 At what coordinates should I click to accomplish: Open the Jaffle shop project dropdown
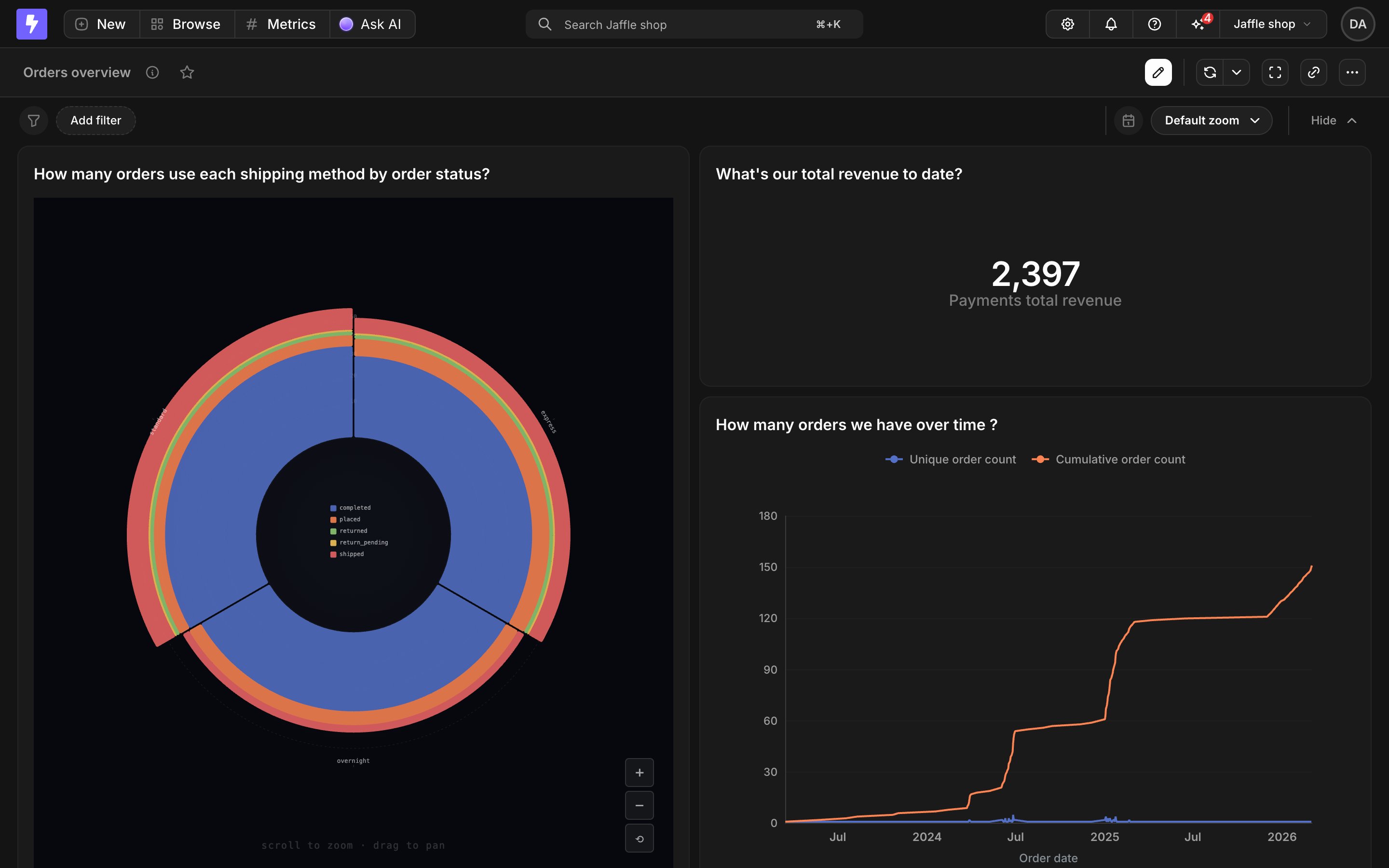click(1272, 24)
